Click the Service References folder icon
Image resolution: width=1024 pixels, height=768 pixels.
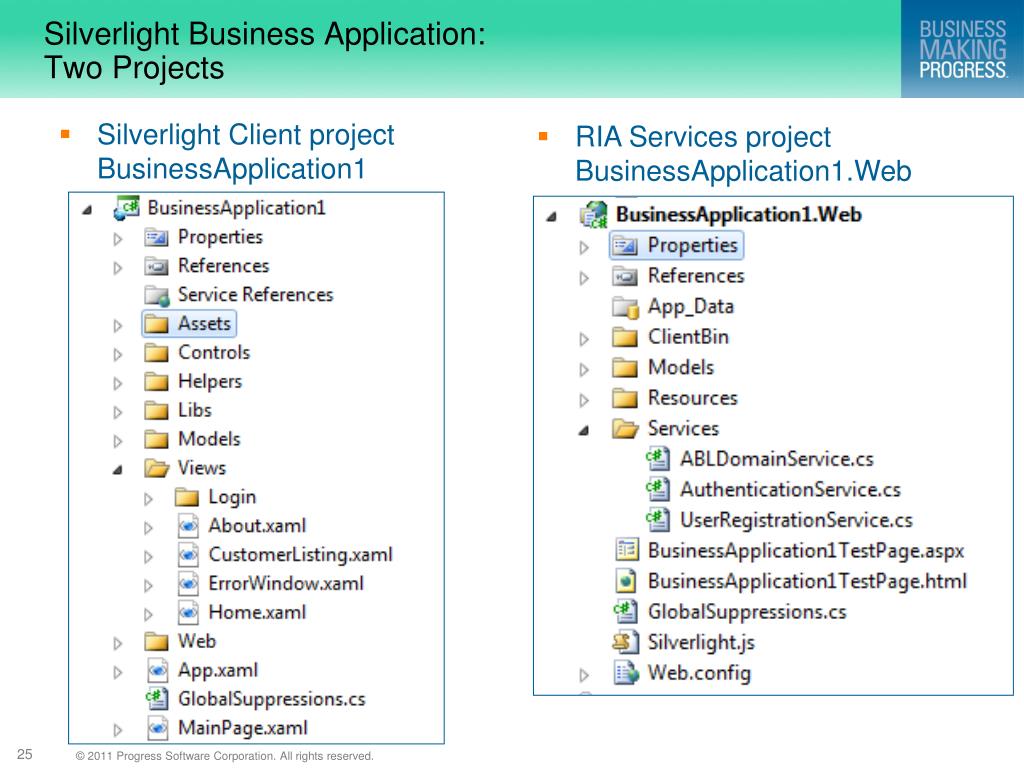click(157, 295)
